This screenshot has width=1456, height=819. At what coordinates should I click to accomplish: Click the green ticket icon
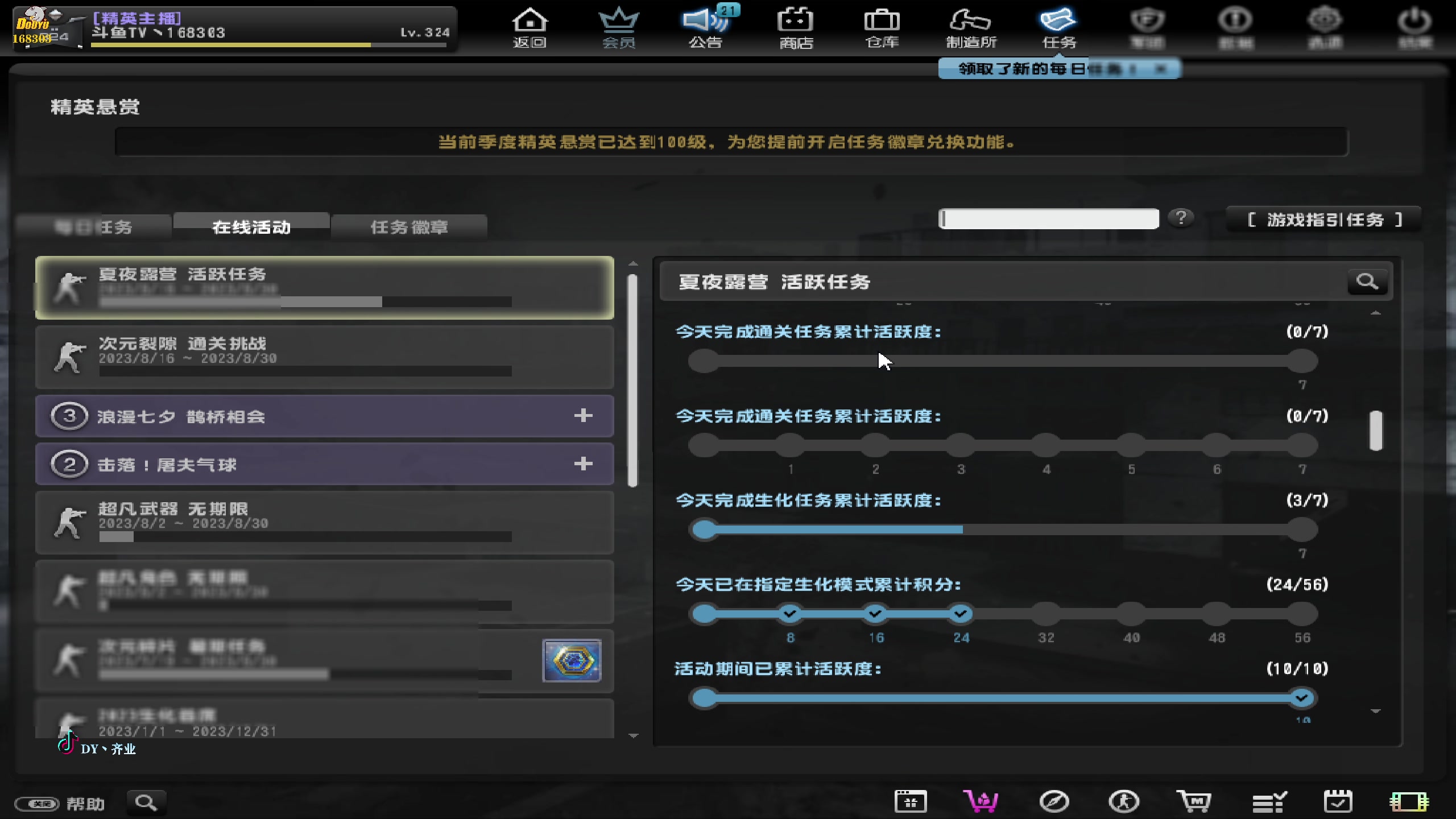(x=1409, y=802)
